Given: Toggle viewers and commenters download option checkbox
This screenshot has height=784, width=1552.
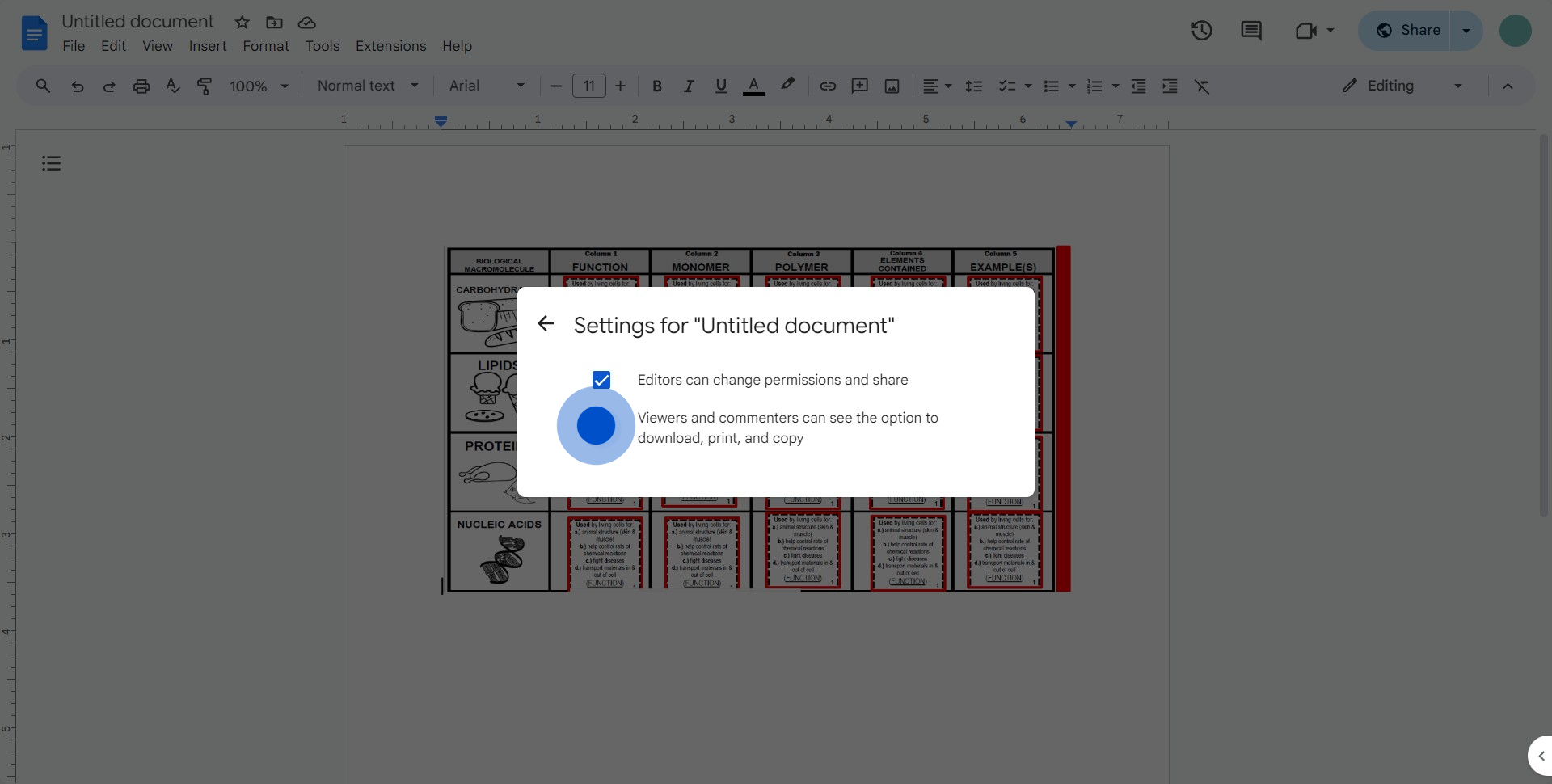Looking at the screenshot, I should click(x=597, y=426).
